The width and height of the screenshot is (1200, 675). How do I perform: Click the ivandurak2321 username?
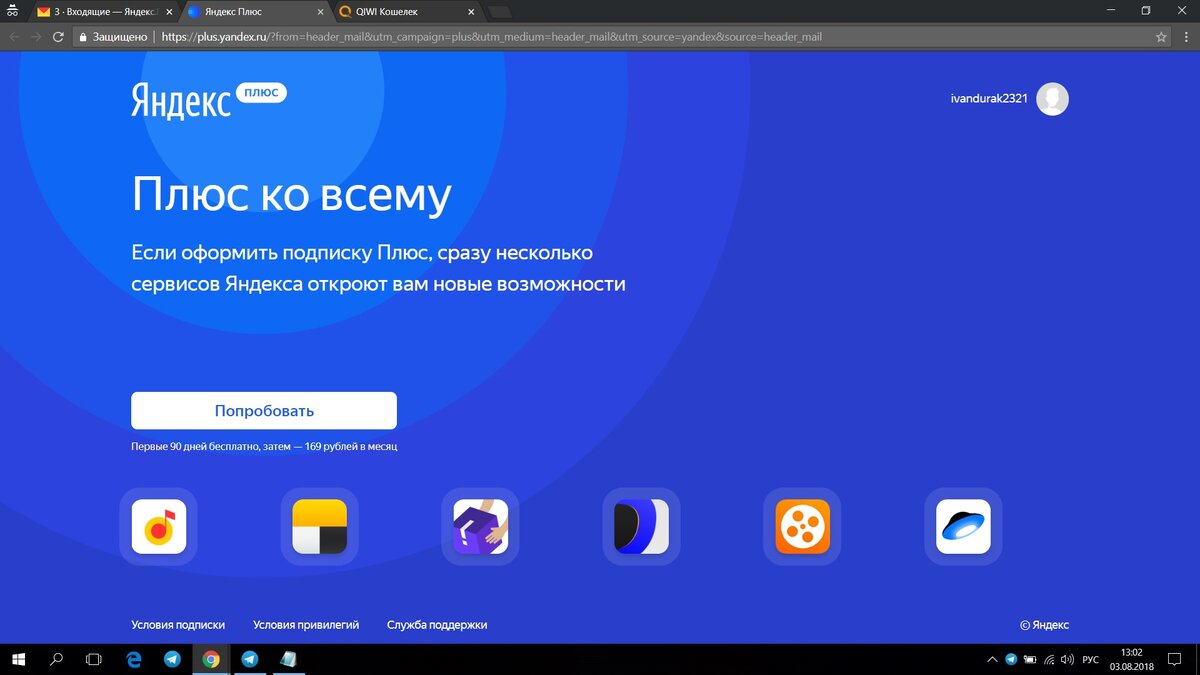pos(989,99)
